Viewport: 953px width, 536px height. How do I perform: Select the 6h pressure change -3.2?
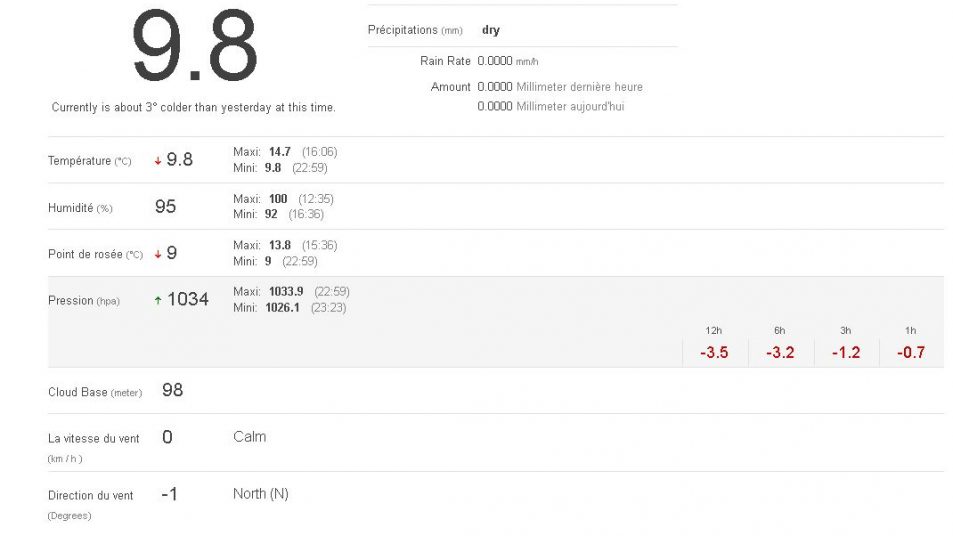coord(780,352)
